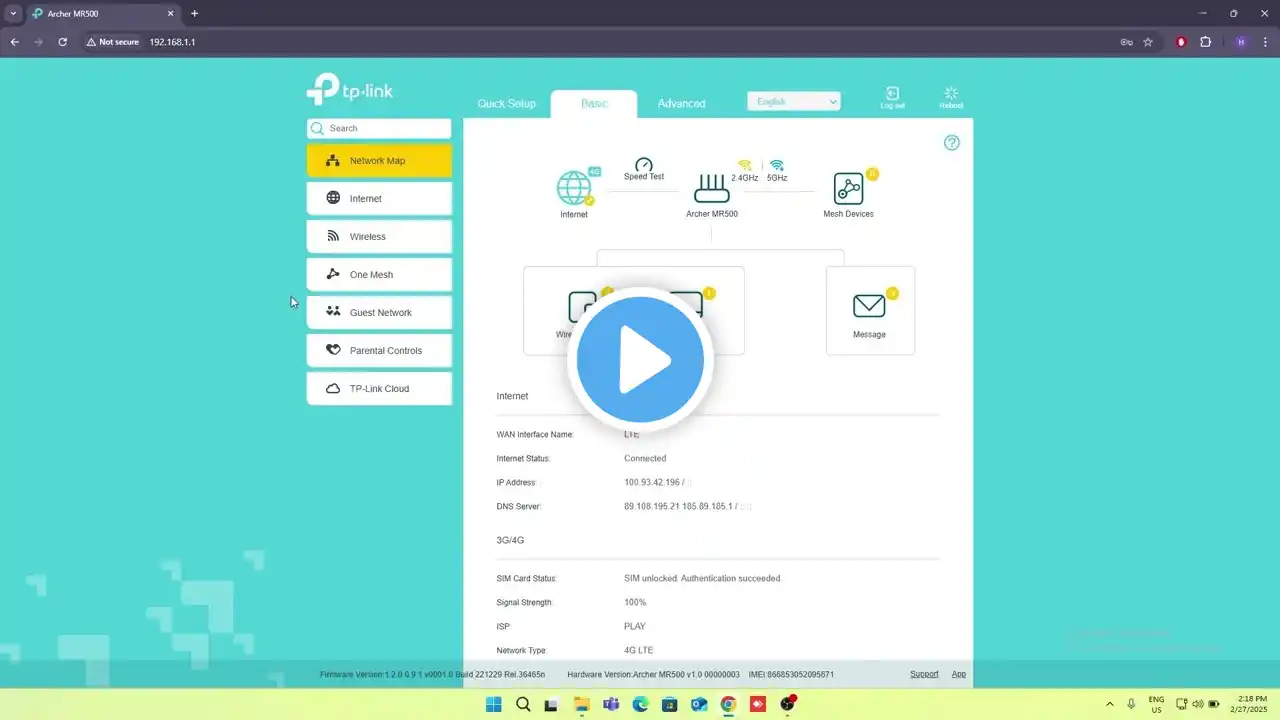Viewport: 1280px width, 720px height.
Task: Open a new browser tab
Action: click(x=194, y=14)
